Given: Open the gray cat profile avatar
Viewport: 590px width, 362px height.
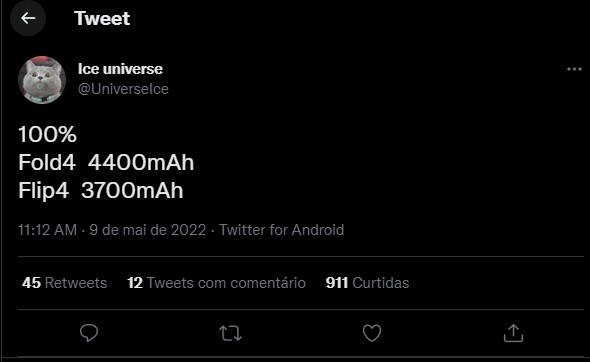Looking at the screenshot, I should pos(42,80).
